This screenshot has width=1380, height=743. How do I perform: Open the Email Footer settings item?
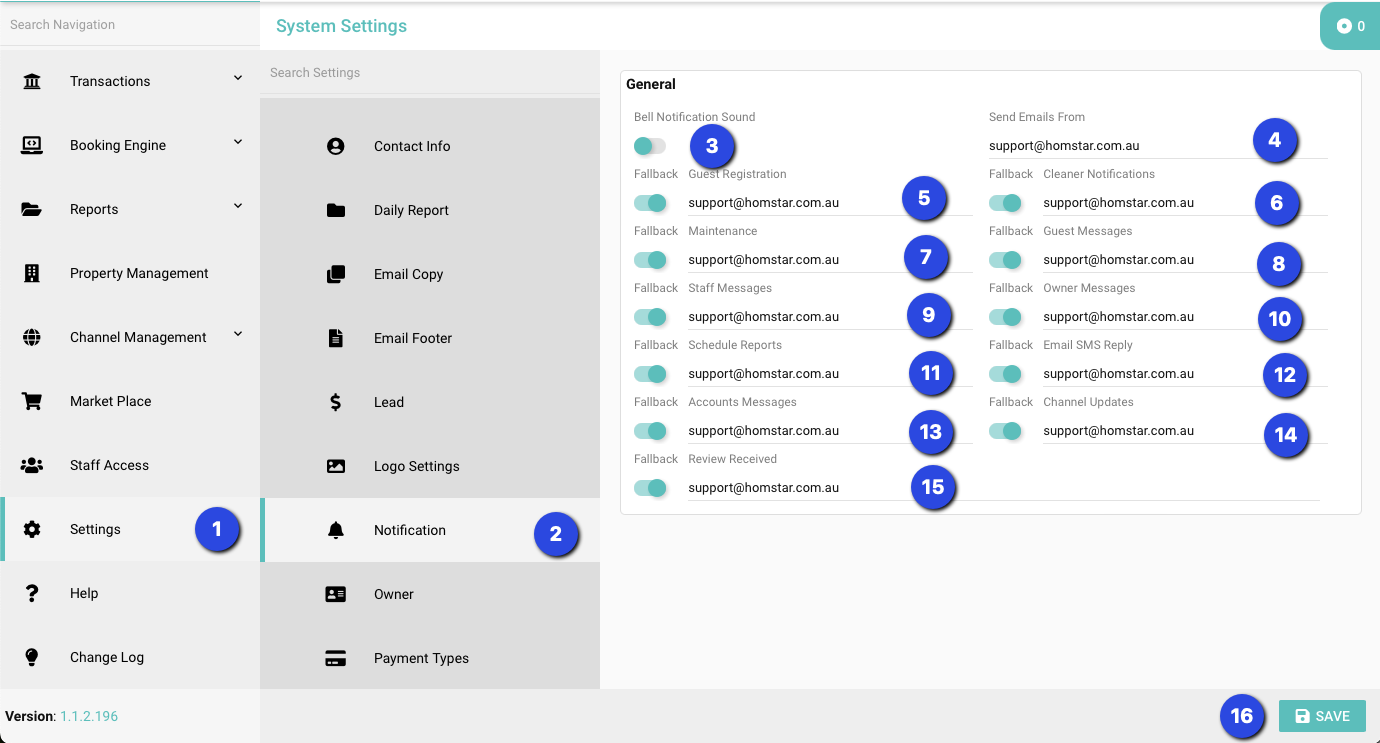click(x=412, y=338)
